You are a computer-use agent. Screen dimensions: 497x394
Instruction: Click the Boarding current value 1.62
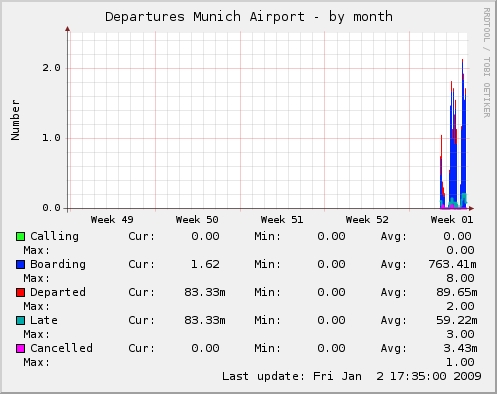coord(205,264)
